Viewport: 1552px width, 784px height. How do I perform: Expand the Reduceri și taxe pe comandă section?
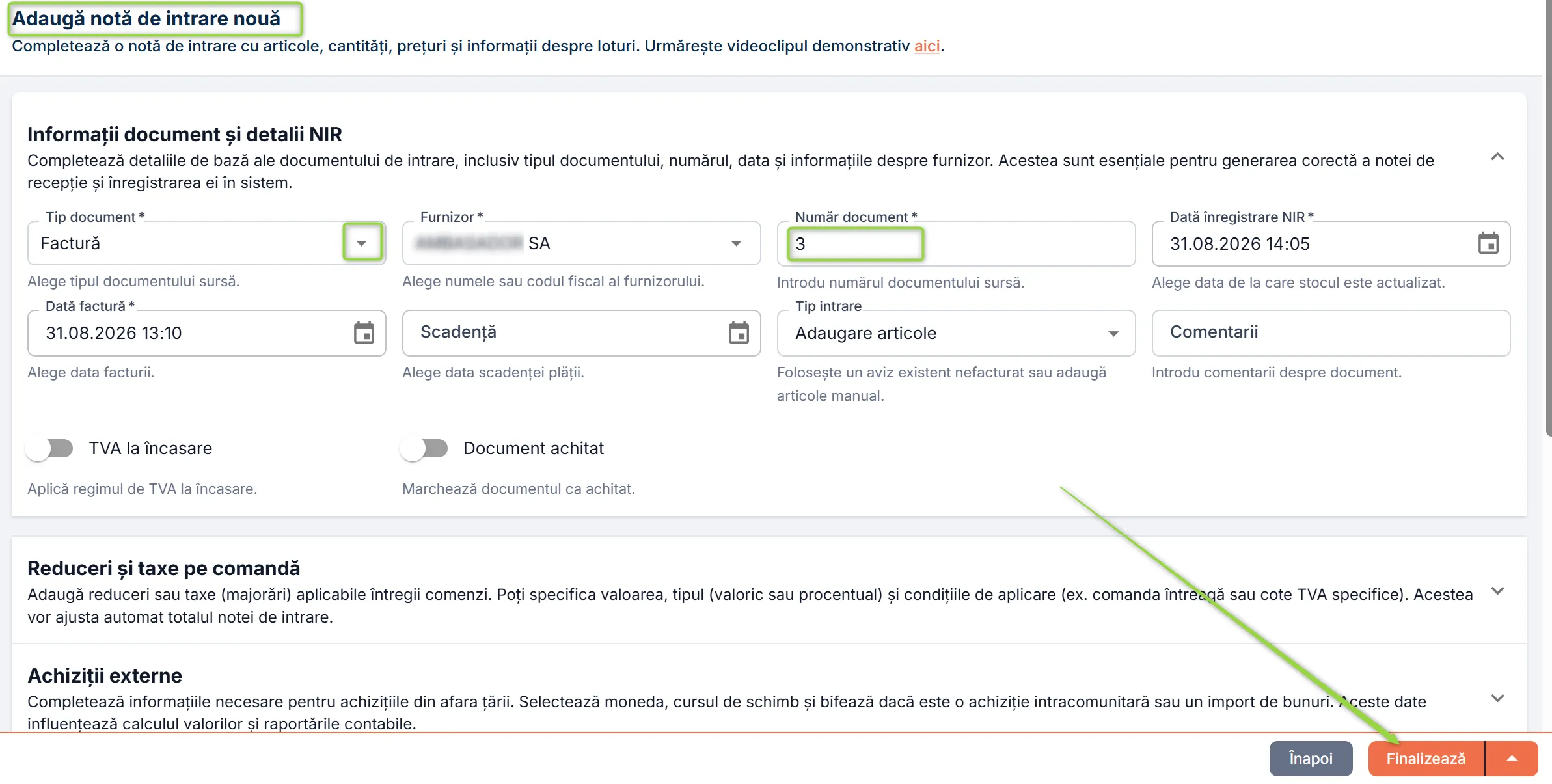pyautogui.click(x=1497, y=591)
